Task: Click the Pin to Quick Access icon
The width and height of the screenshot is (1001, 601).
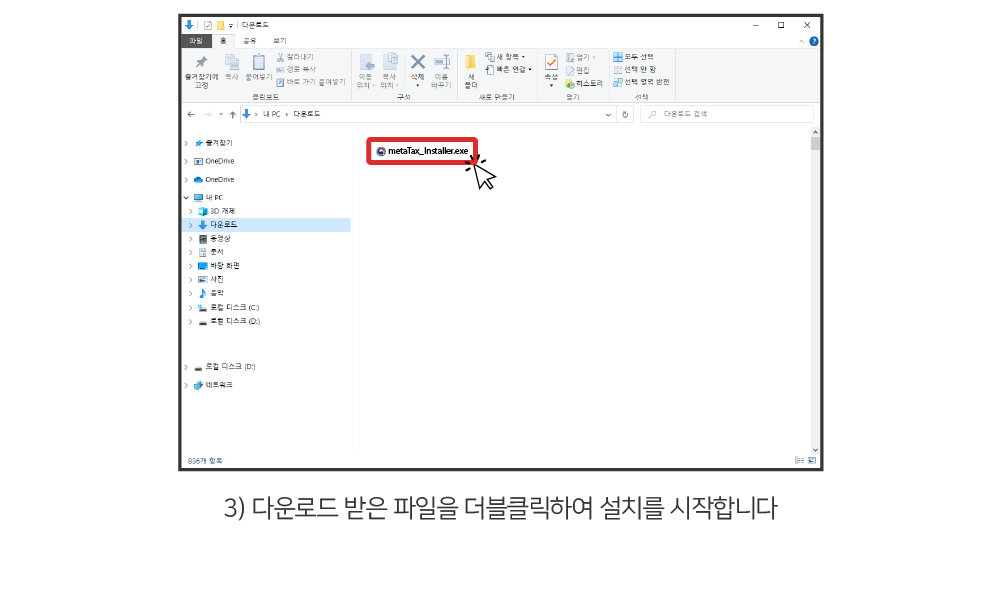Action: [201, 64]
